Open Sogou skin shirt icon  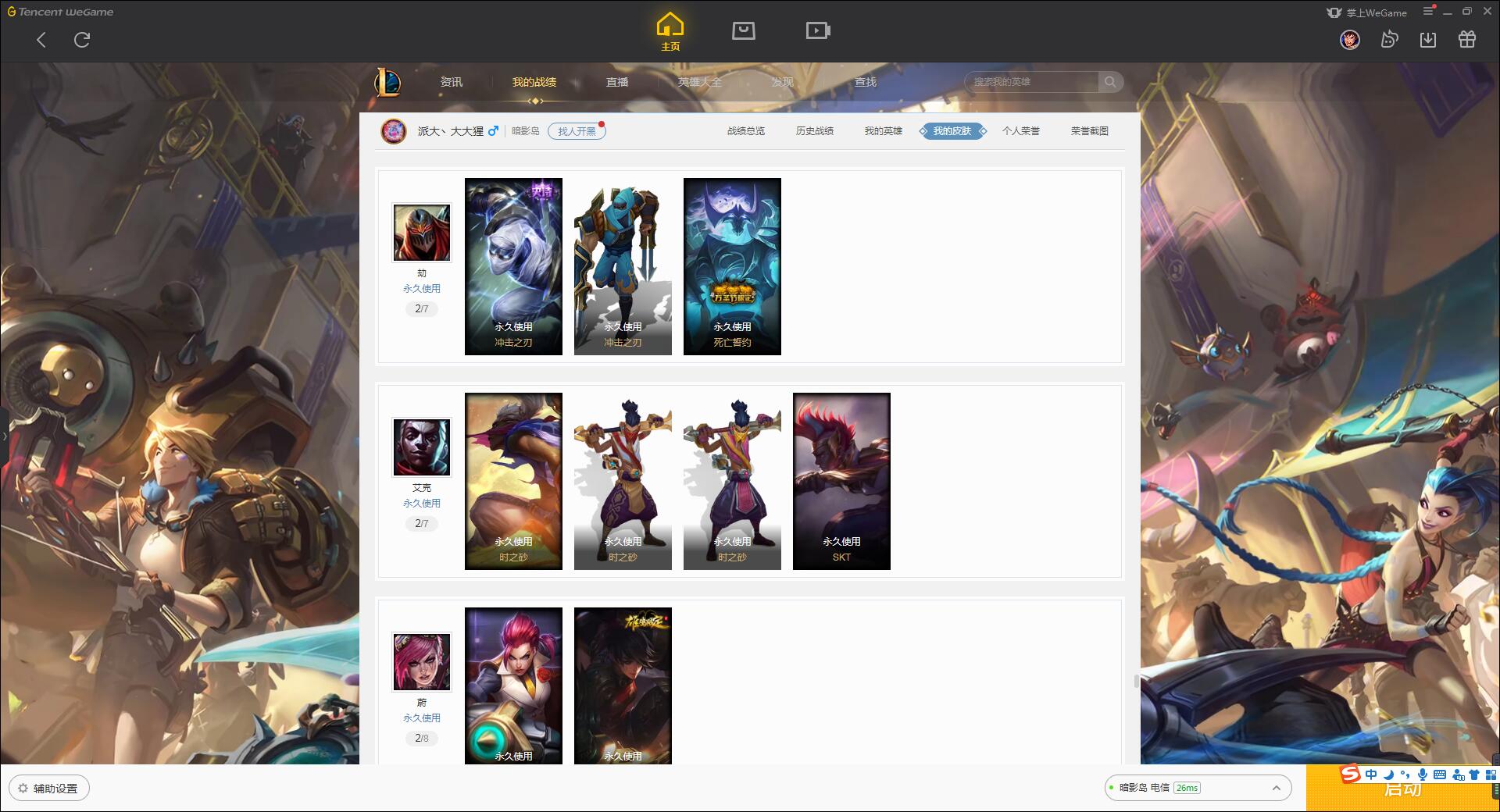click(1474, 775)
